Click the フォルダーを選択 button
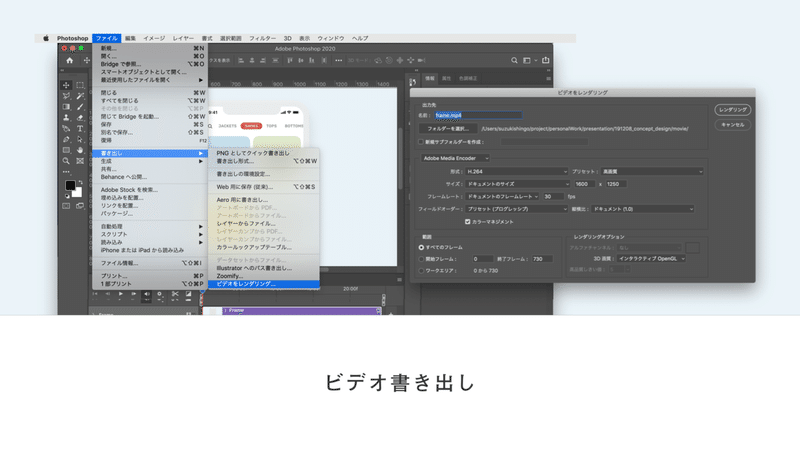The height and width of the screenshot is (450, 800). 448,129
